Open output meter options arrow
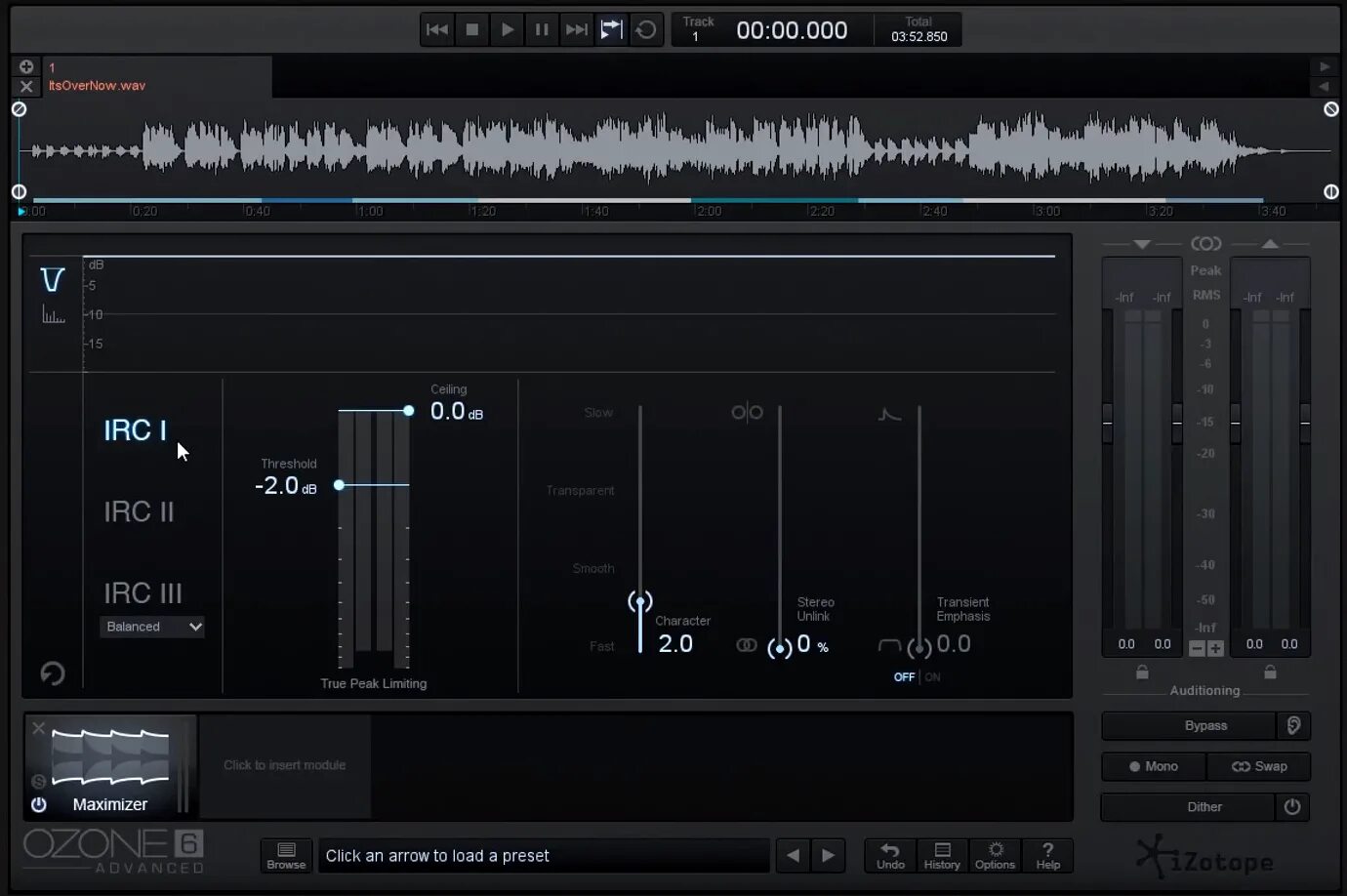1347x896 pixels. click(x=1269, y=244)
